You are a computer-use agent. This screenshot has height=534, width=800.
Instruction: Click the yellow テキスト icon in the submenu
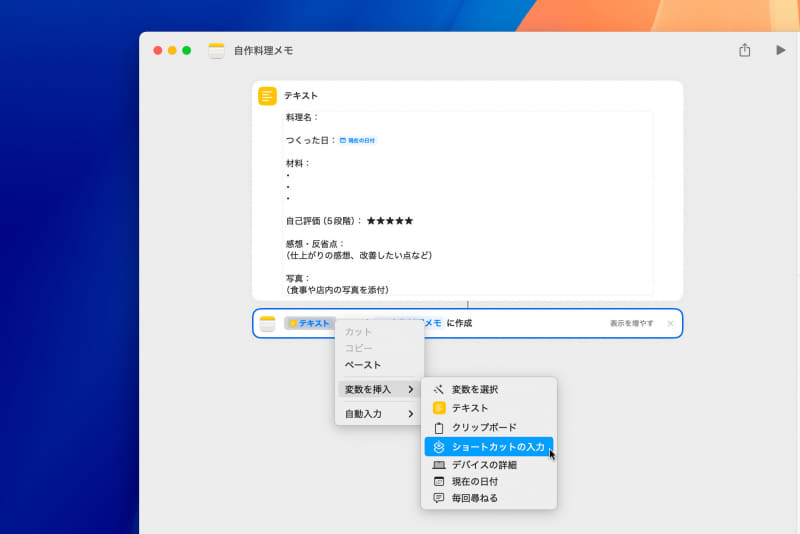pos(439,408)
